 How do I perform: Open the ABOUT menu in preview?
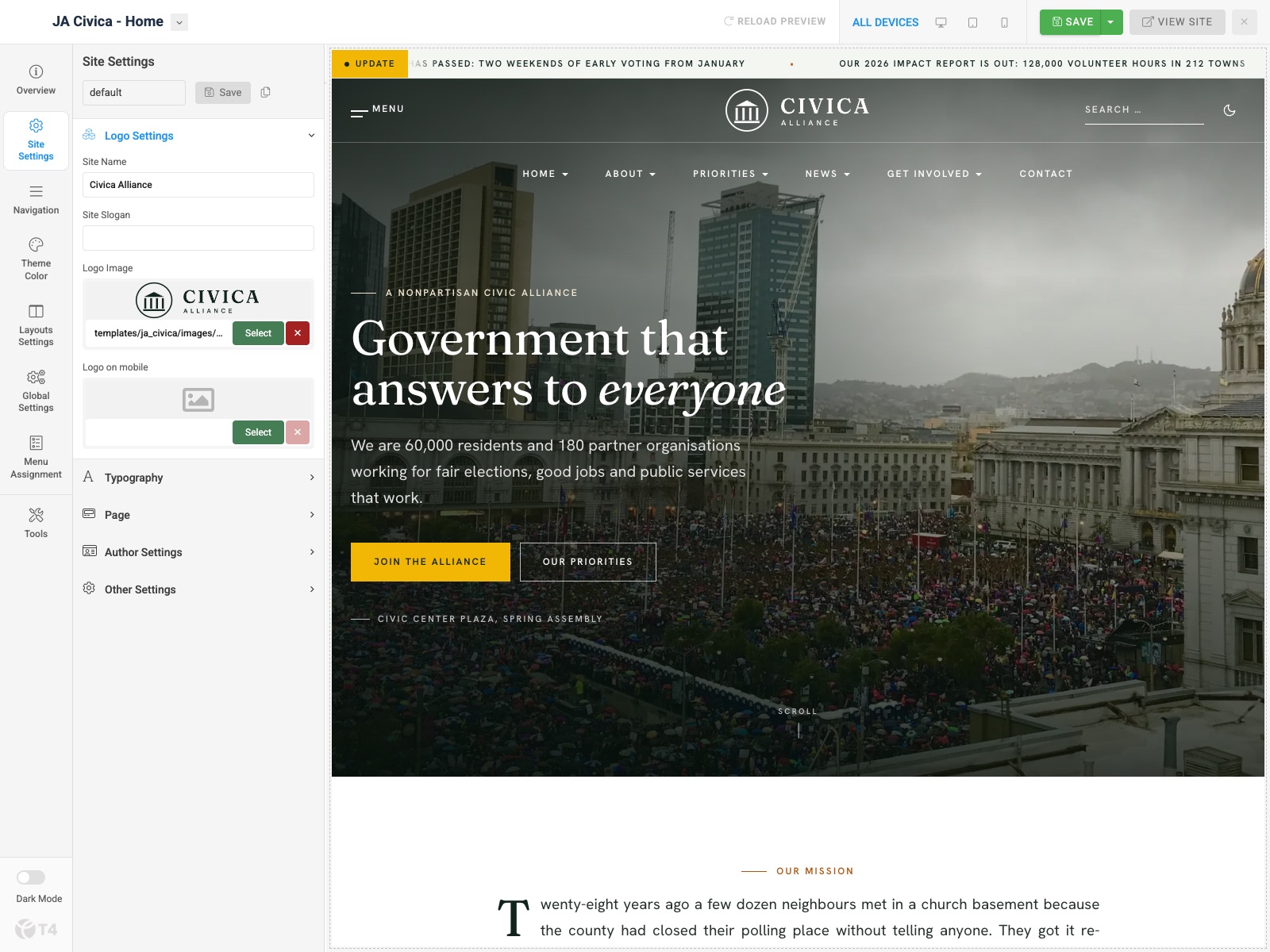(x=630, y=174)
